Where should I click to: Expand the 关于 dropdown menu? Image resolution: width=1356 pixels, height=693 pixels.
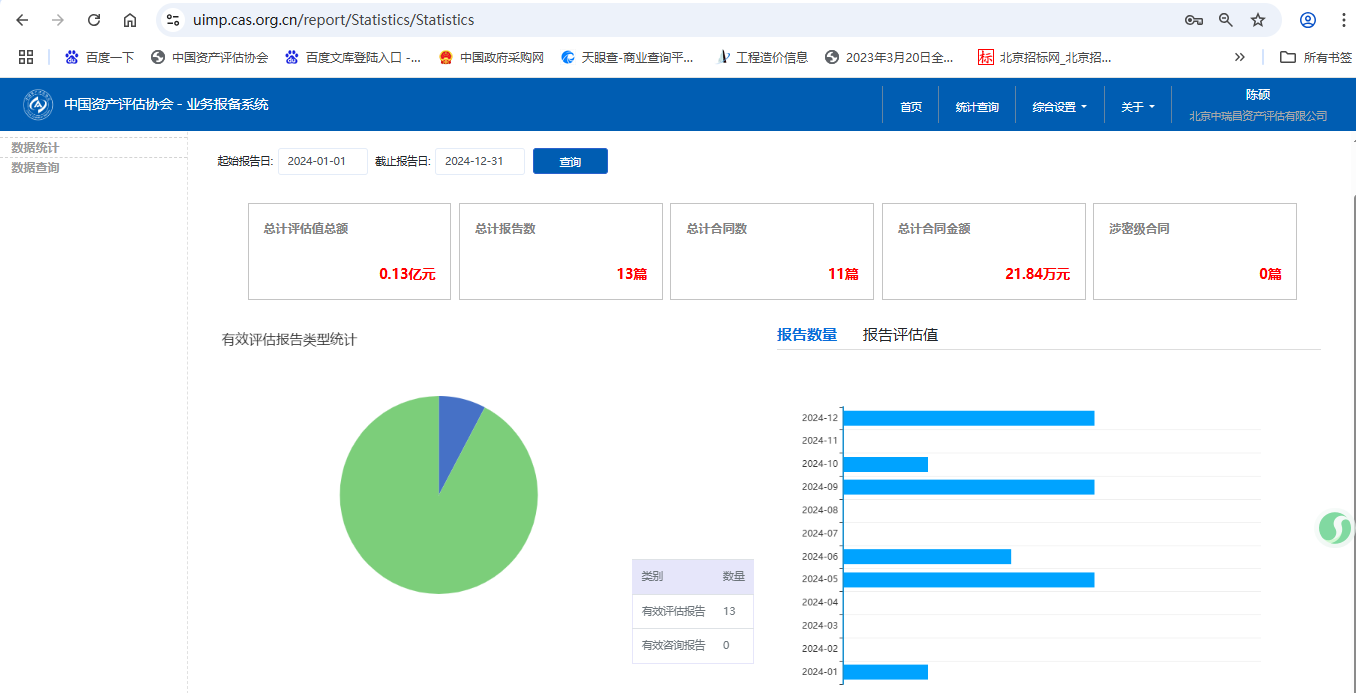1137,106
